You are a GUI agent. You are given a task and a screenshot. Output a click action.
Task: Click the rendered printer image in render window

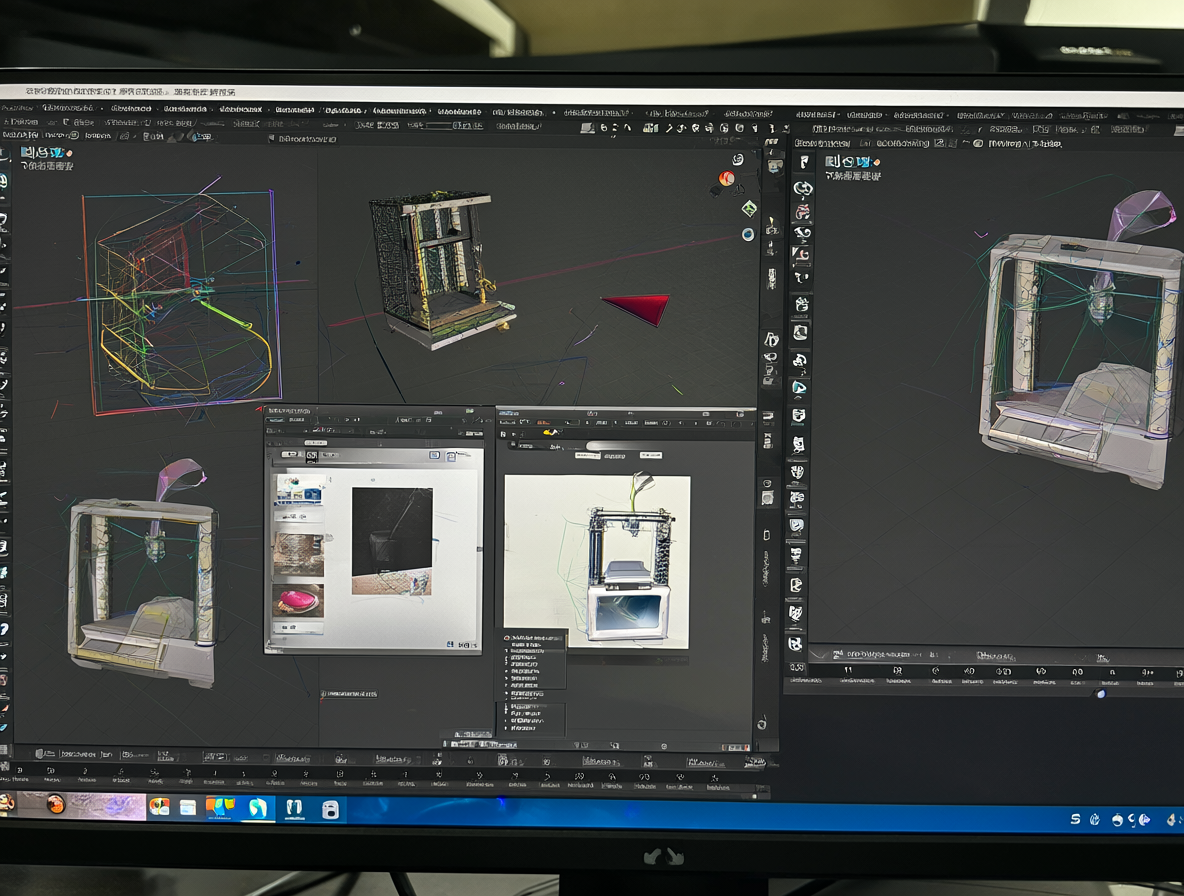click(x=597, y=561)
